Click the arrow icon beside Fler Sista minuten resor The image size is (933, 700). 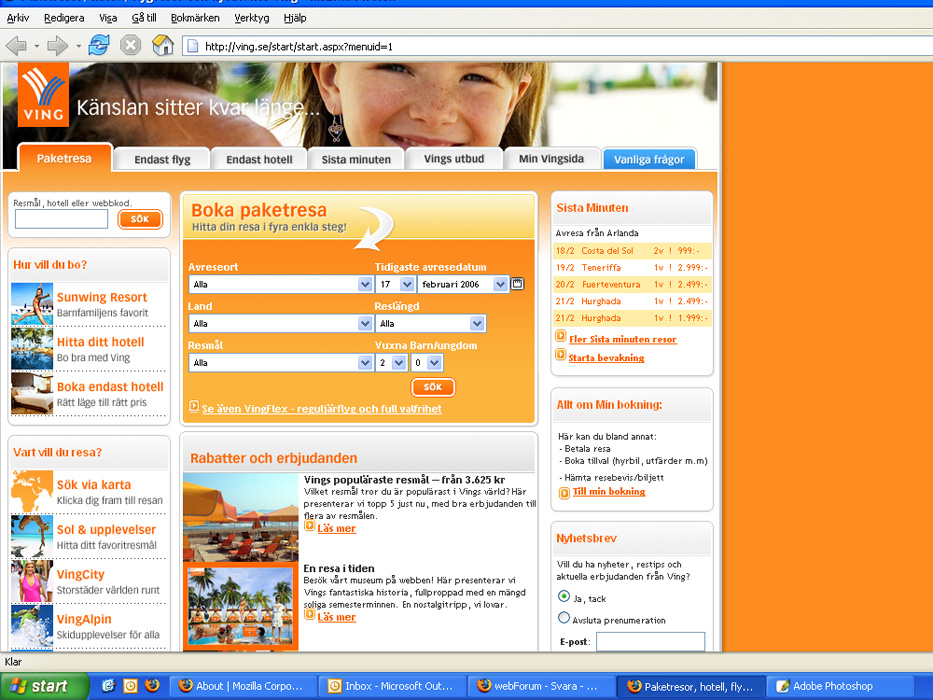[561, 336]
